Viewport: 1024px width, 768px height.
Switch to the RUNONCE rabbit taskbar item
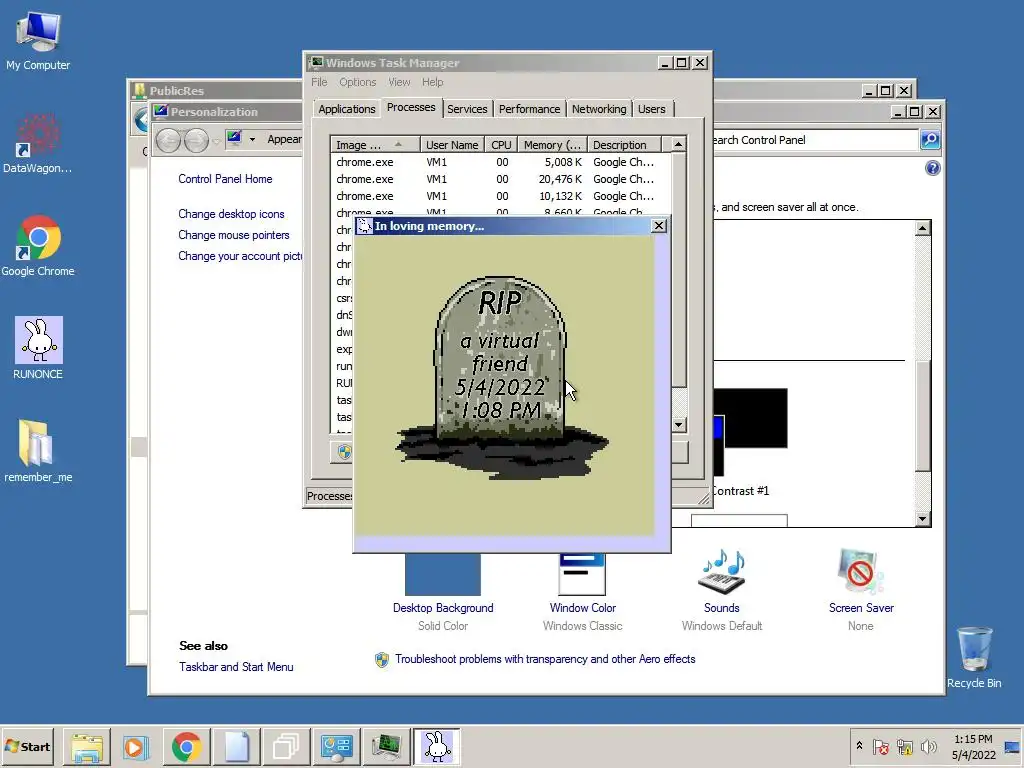click(436, 746)
